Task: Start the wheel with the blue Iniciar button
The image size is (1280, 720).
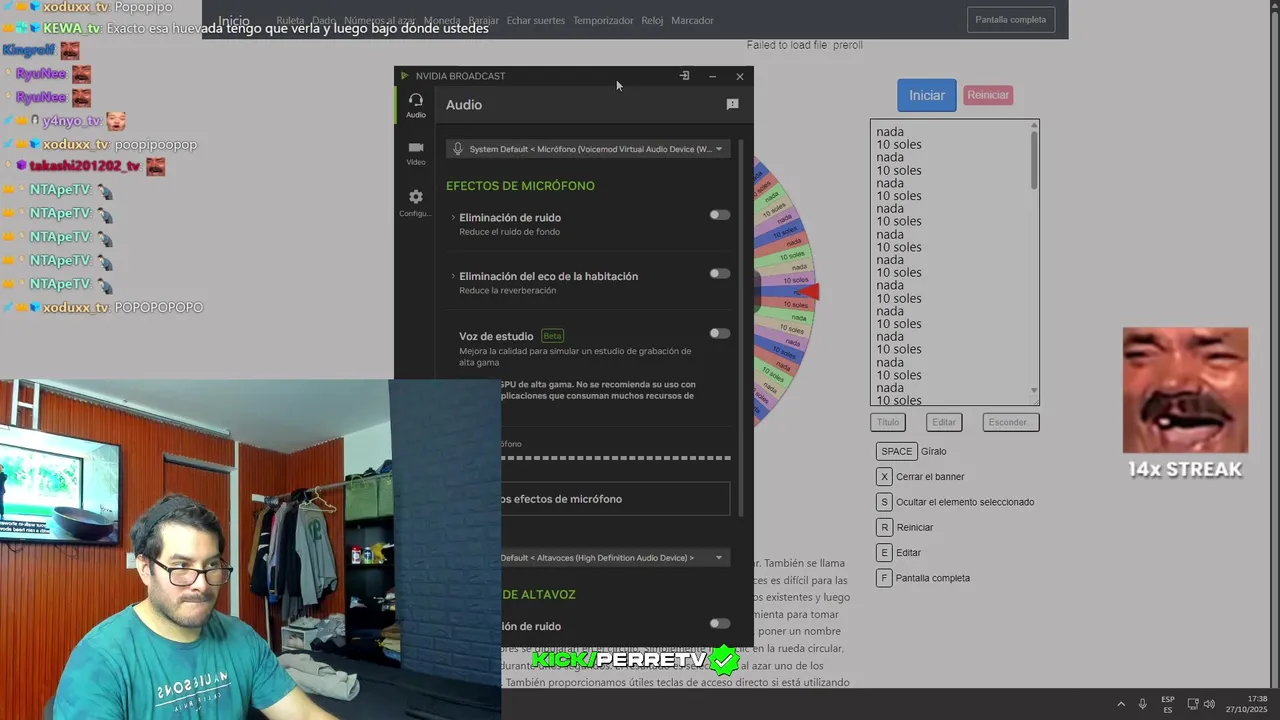Action: pyautogui.click(x=927, y=95)
